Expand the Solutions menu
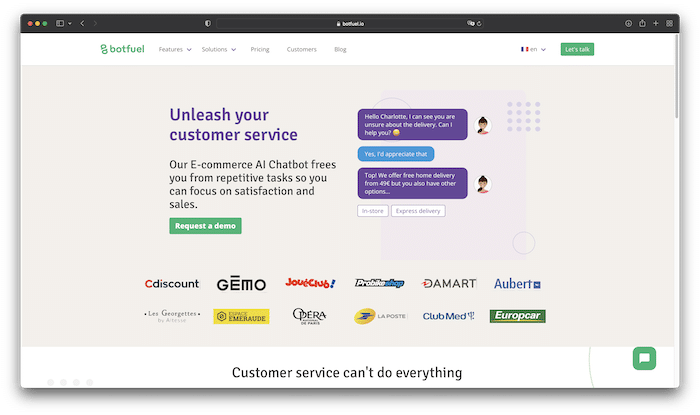The width and height of the screenshot is (700, 415). 219,50
